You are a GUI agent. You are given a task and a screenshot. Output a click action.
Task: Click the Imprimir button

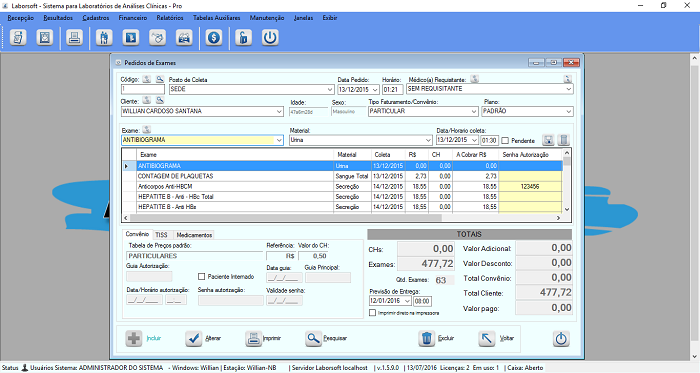(x=263, y=339)
